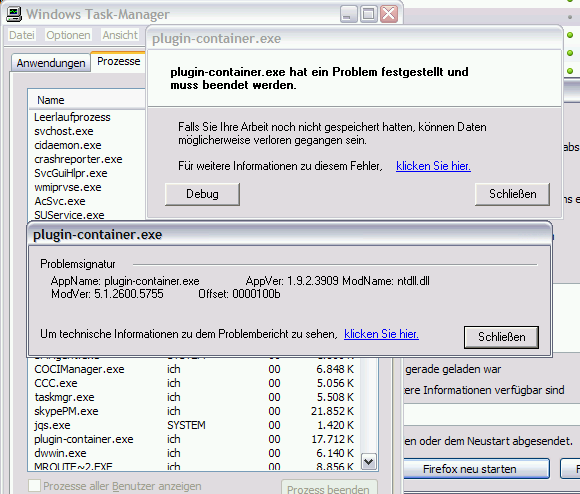Click the Prozess beenden button
The width and height of the screenshot is (580, 494).
point(328,488)
